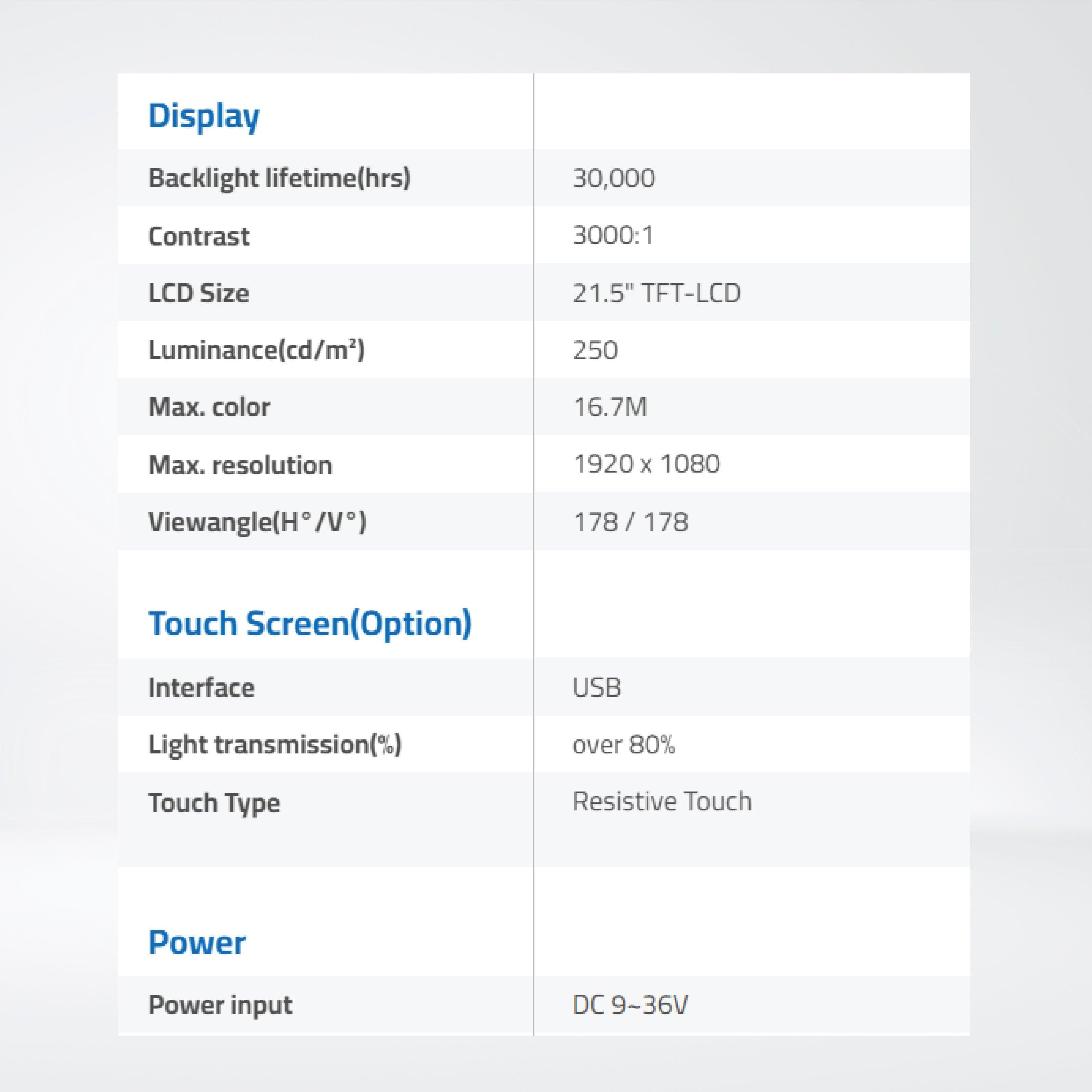Screen dimensions: 1092x1092
Task: Click the 250 luminance value
Action: (x=595, y=351)
